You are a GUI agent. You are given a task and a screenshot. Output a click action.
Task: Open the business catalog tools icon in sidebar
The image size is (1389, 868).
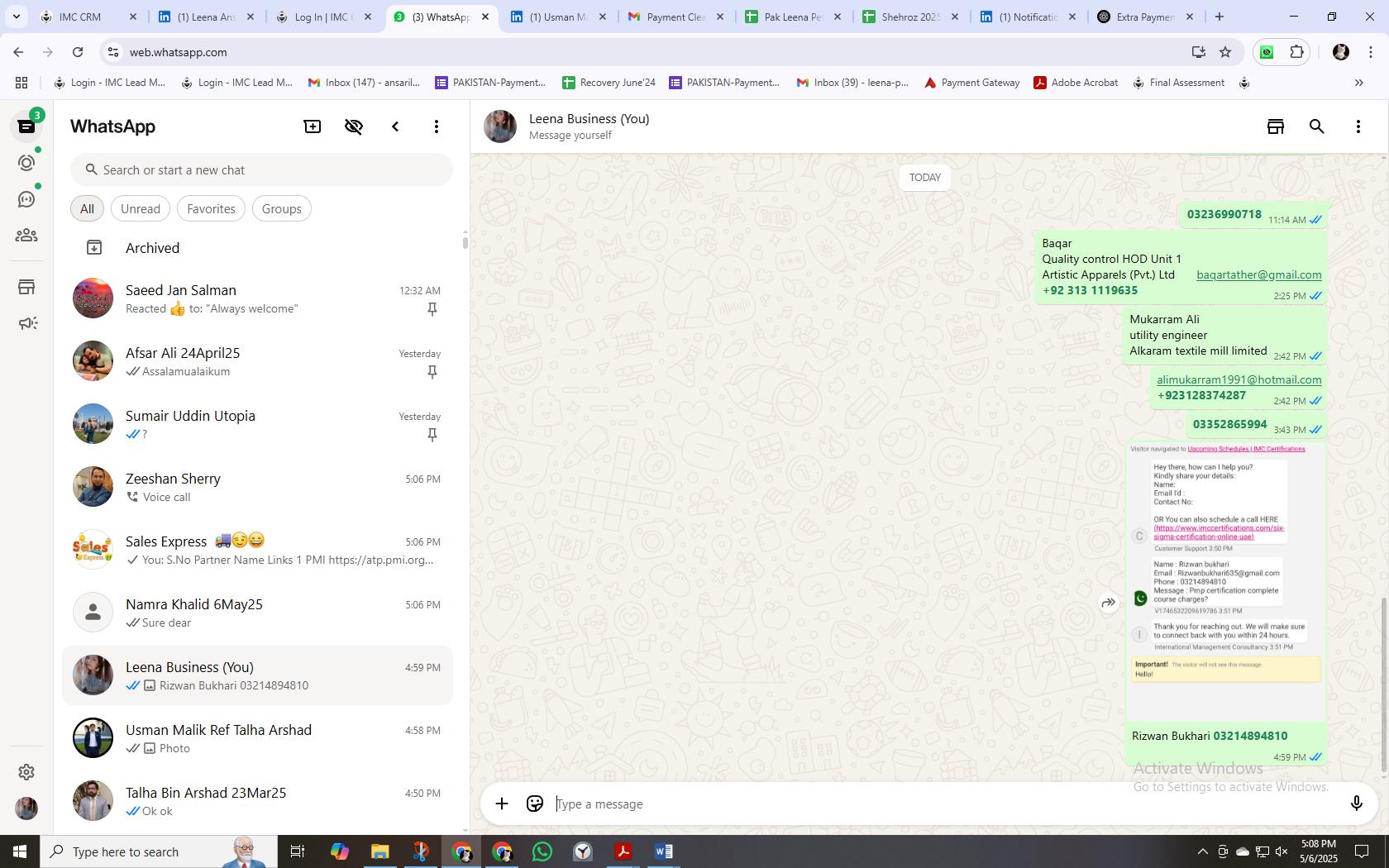coord(26,287)
